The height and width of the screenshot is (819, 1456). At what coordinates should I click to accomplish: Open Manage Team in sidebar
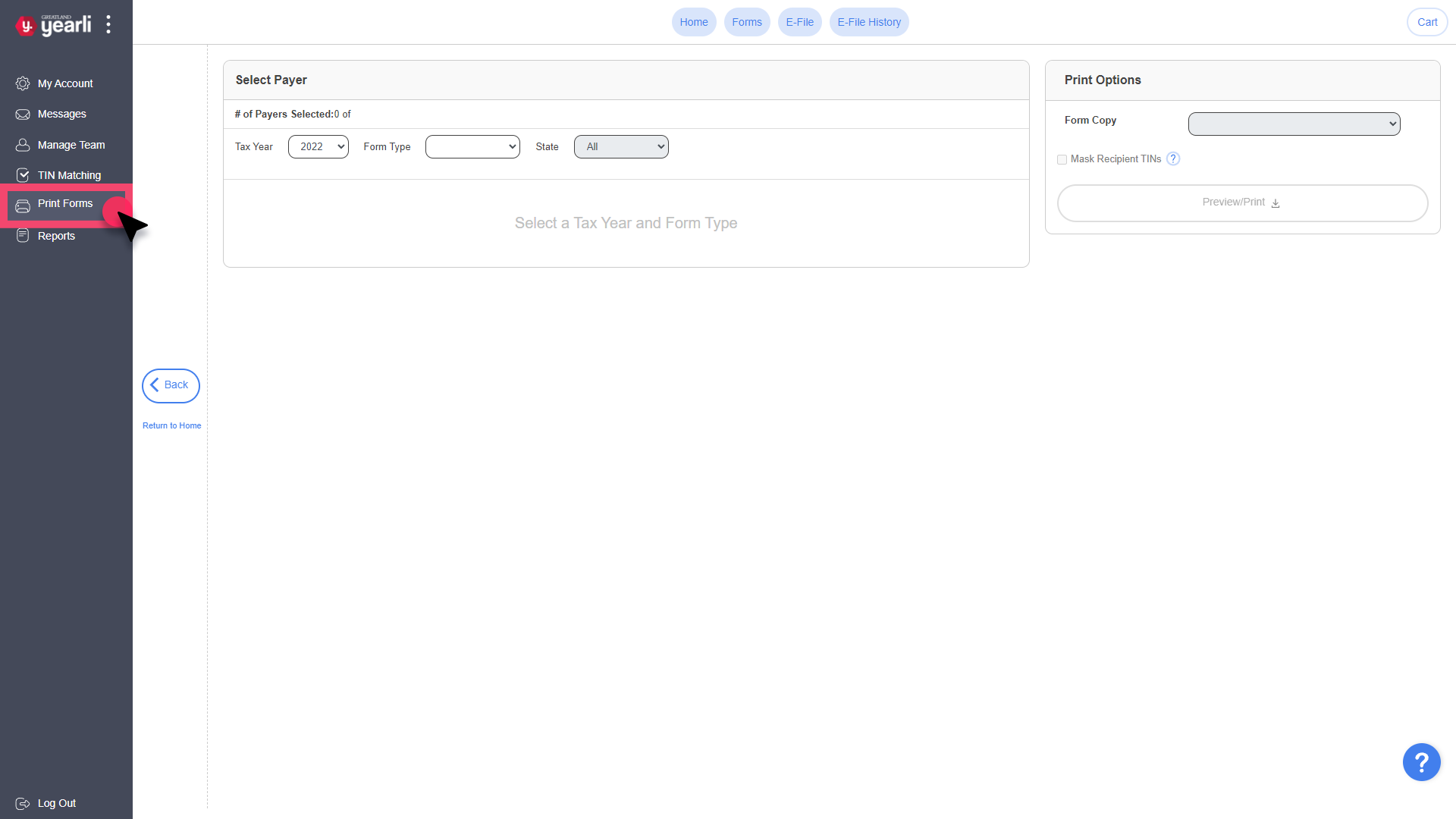71,145
